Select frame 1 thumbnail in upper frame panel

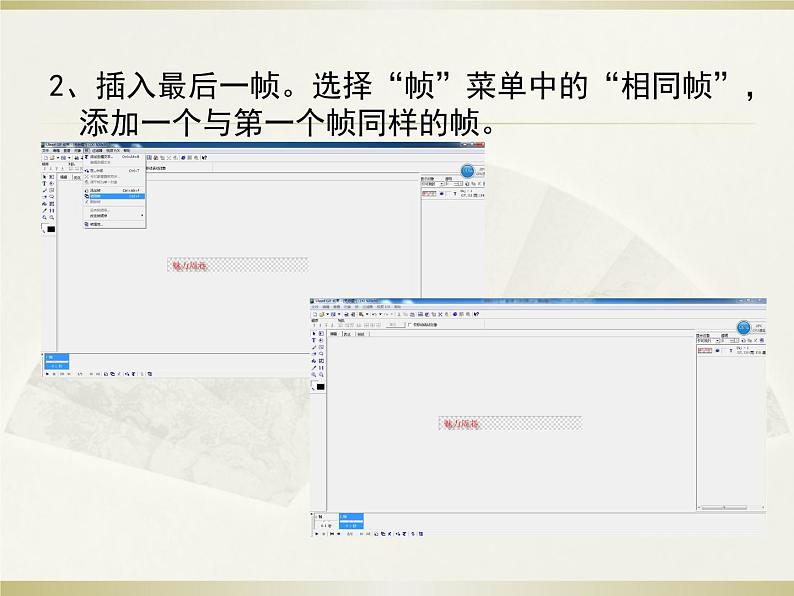coord(57,362)
